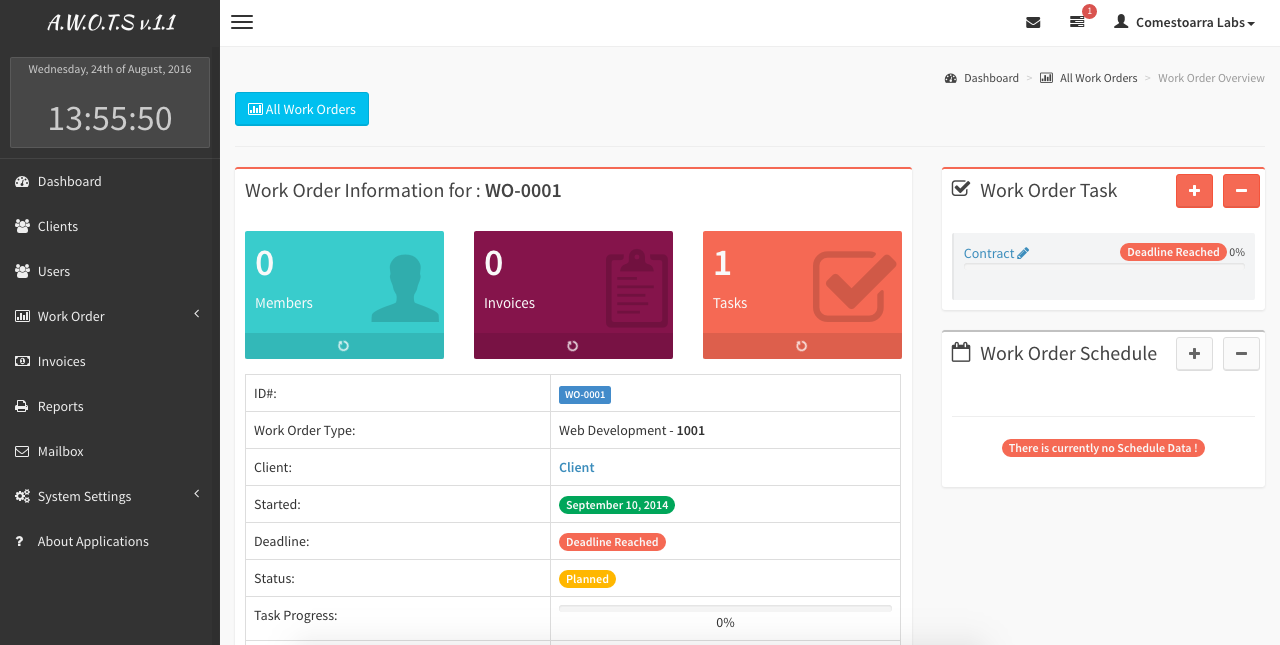Image resolution: width=1280 pixels, height=645 pixels.
Task: Refresh the Members card
Action: coord(344,346)
